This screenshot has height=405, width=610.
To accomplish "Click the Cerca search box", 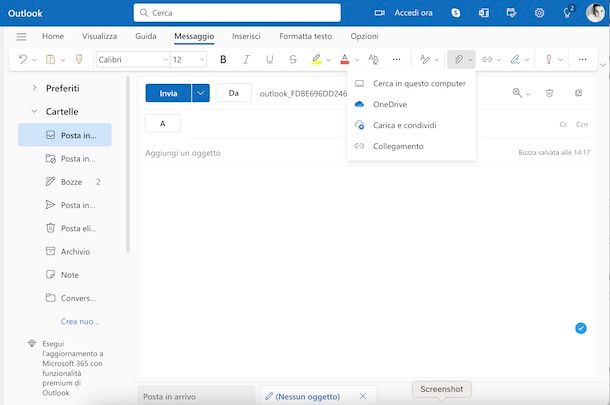I will (237, 13).
